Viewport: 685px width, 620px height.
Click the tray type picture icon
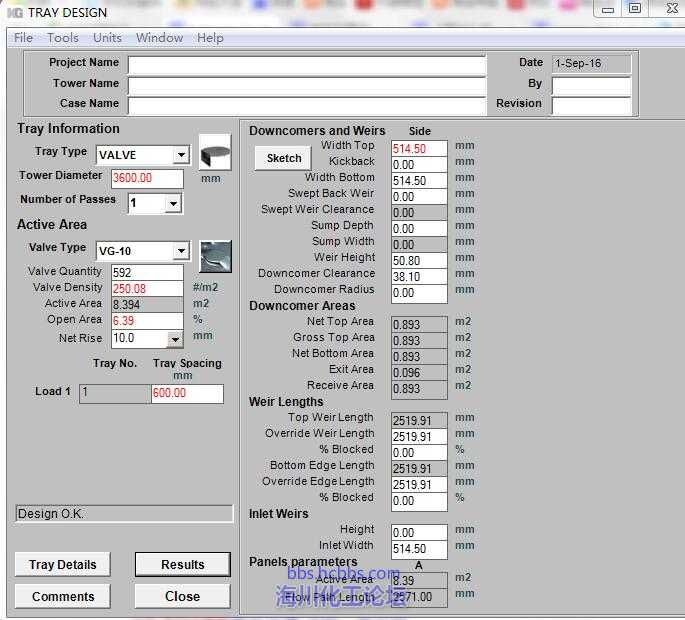[215, 152]
